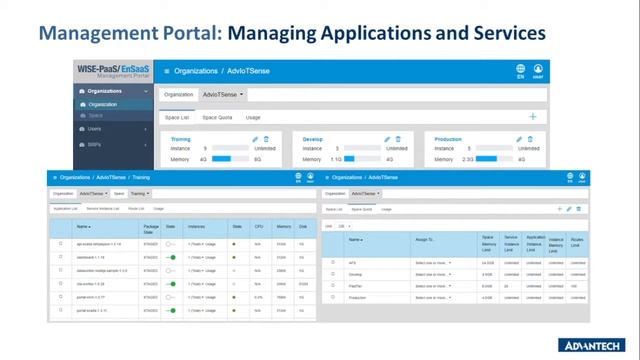Click user icon in Training window header

[x=310, y=178]
